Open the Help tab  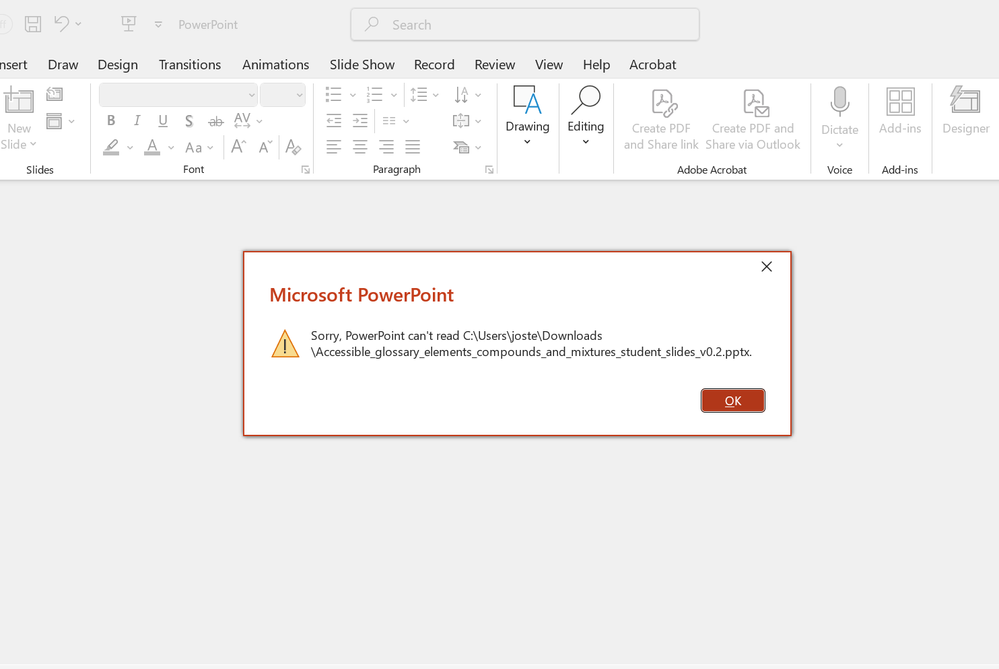[596, 64]
